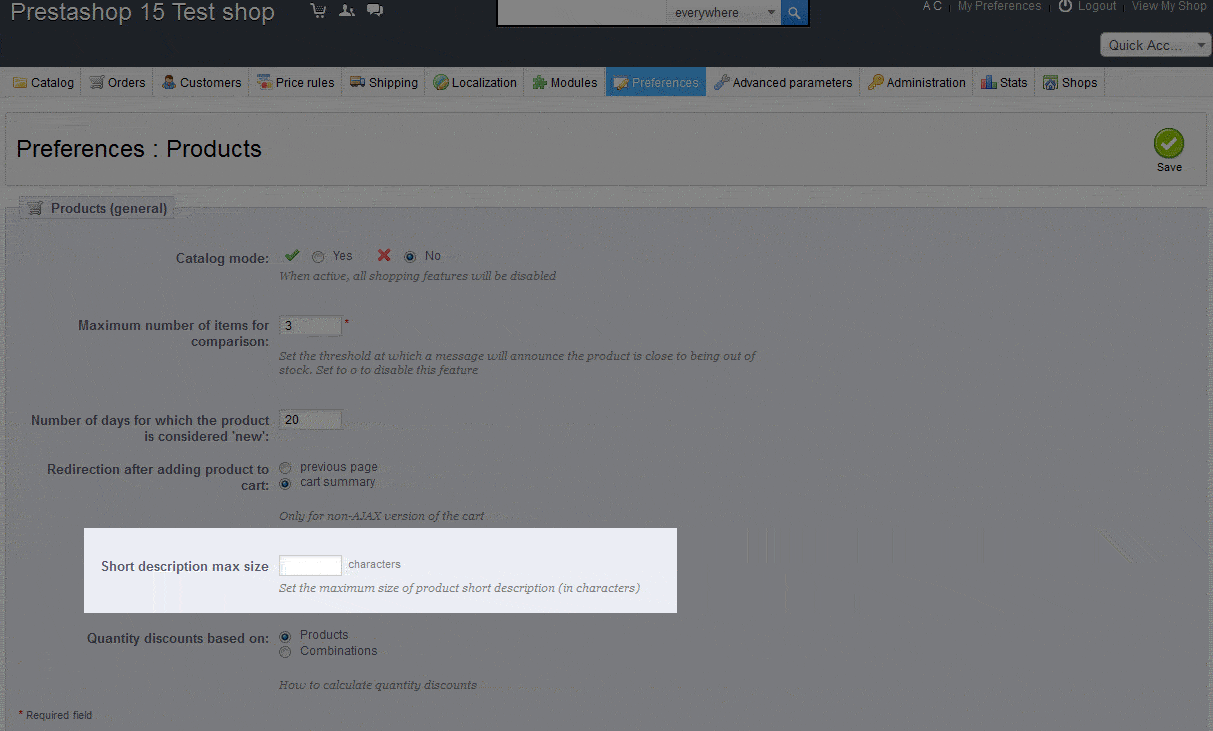Open the Catalog menu tab
Image resolution: width=1213 pixels, height=731 pixels.
(43, 83)
